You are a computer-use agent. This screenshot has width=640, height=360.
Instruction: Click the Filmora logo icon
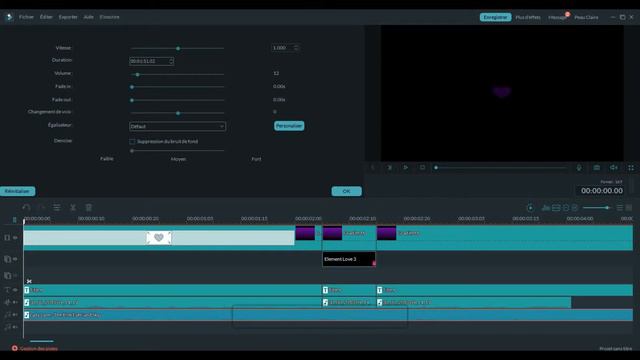coord(9,17)
